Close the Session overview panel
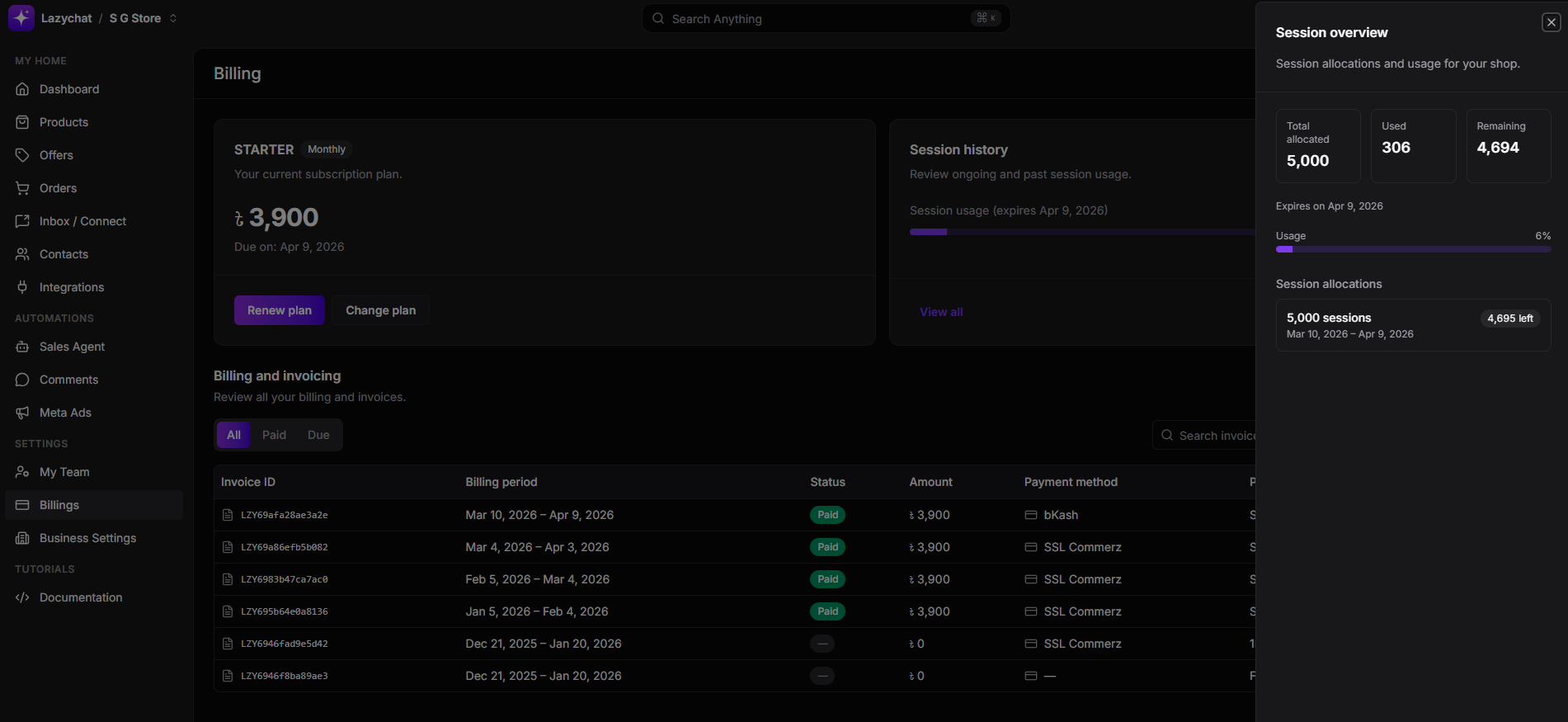Viewport: 1568px width, 722px height. click(x=1551, y=22)
